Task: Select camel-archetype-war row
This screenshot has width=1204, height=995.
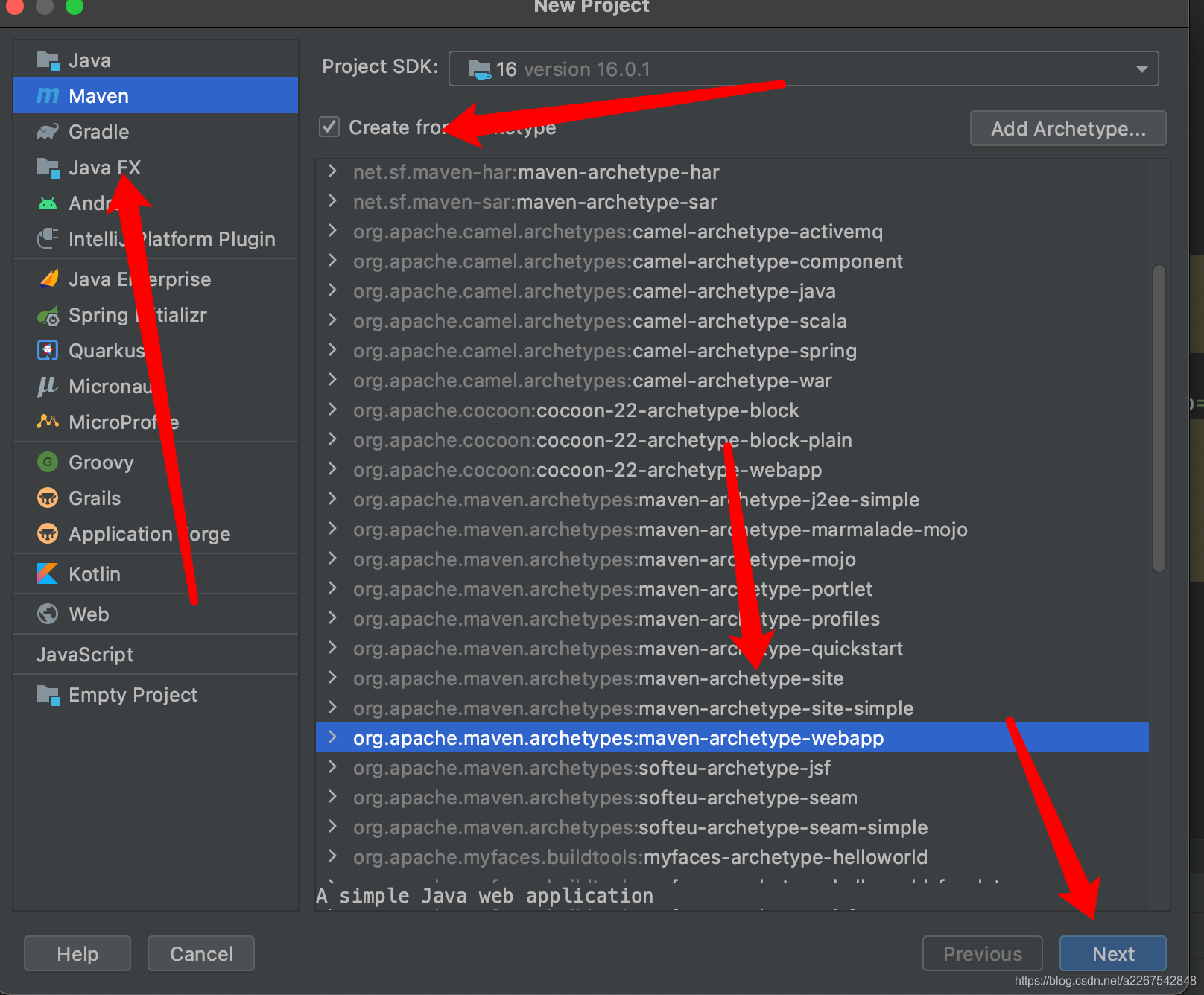Action: [x=732, y=381]
